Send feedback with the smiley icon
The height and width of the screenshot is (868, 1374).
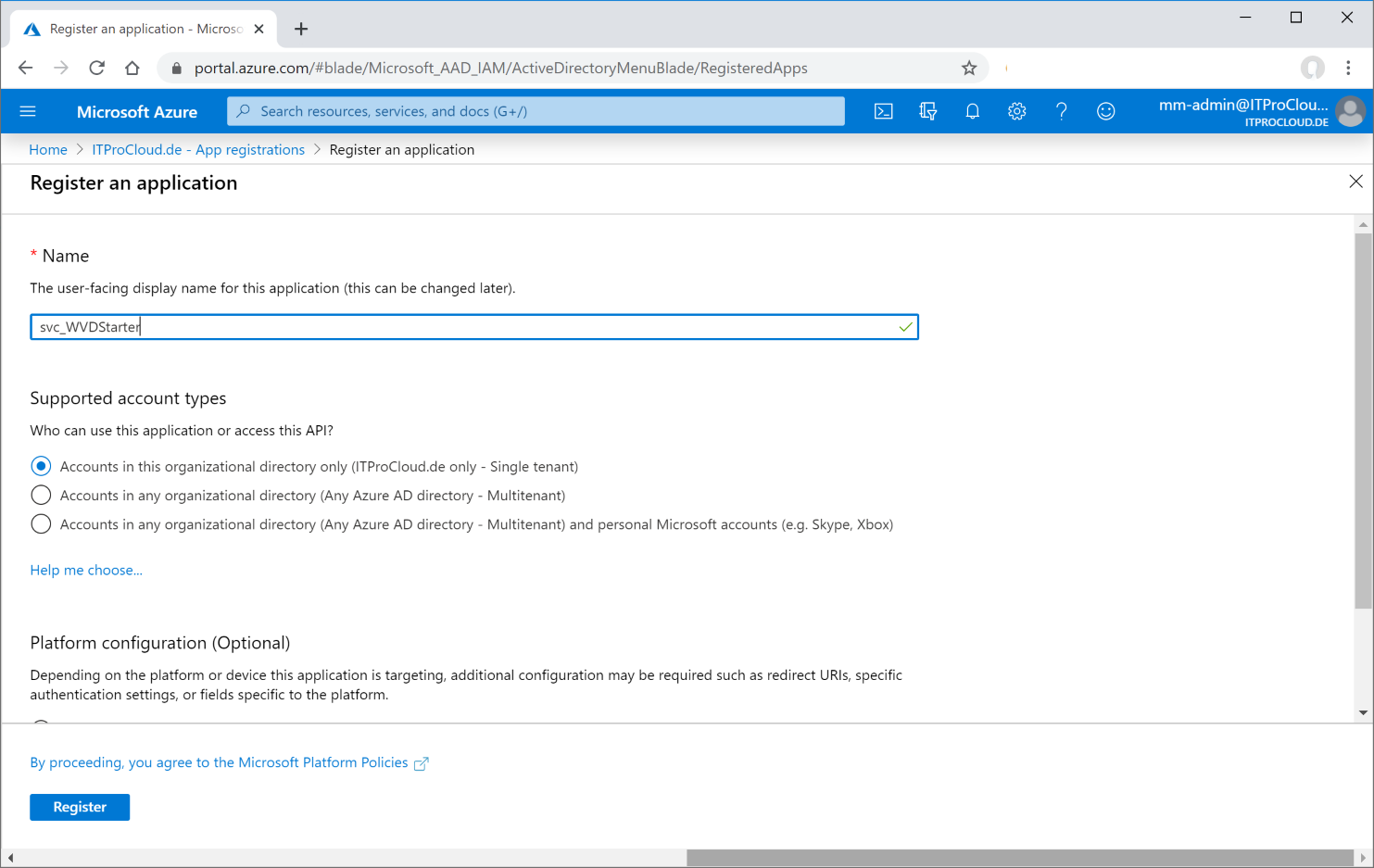point(1105,111)
